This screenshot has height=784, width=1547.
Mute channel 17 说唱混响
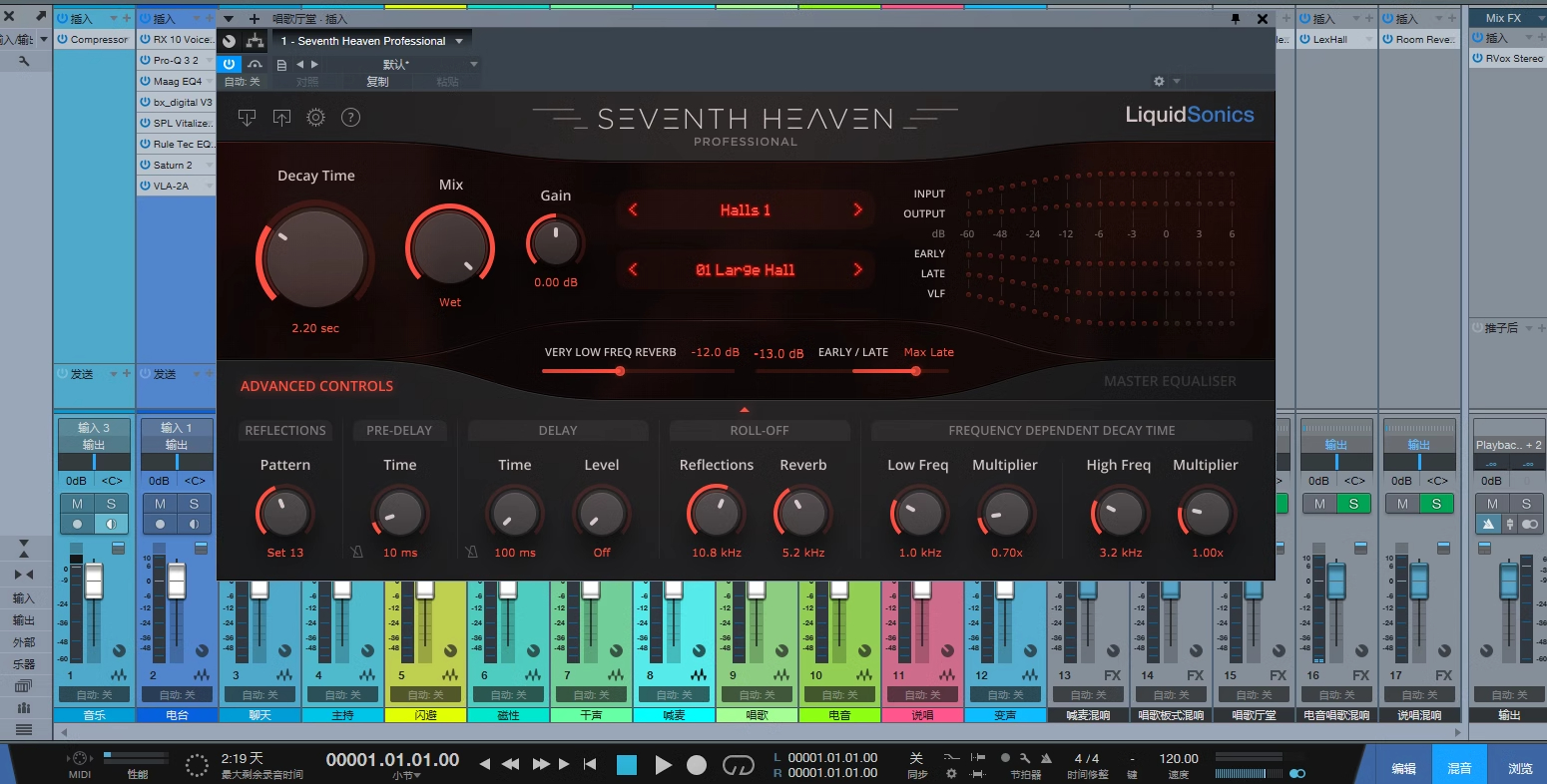pyautogui.click(x=1402, y=504)
